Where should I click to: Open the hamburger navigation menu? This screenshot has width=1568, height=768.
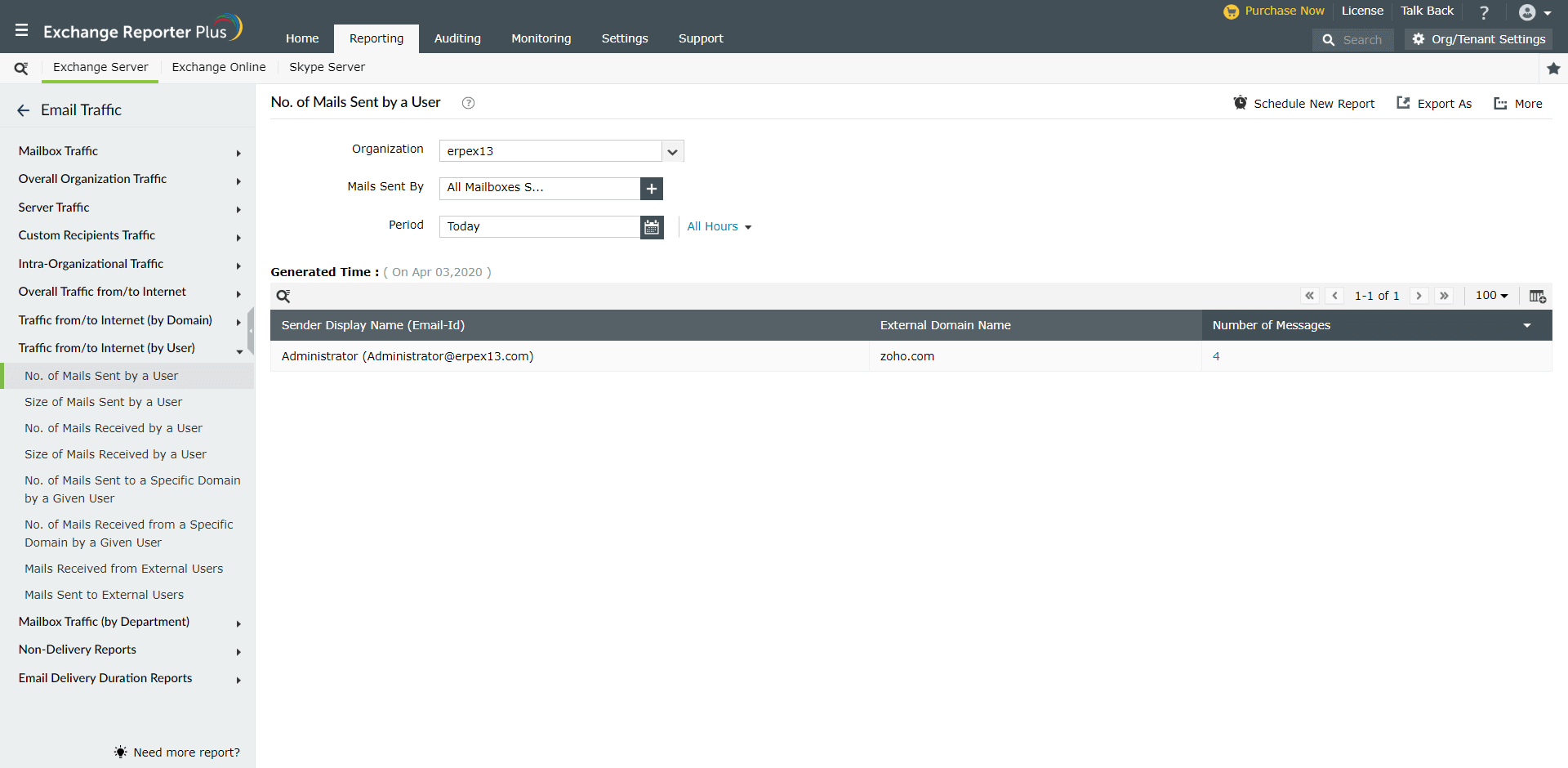21,30
